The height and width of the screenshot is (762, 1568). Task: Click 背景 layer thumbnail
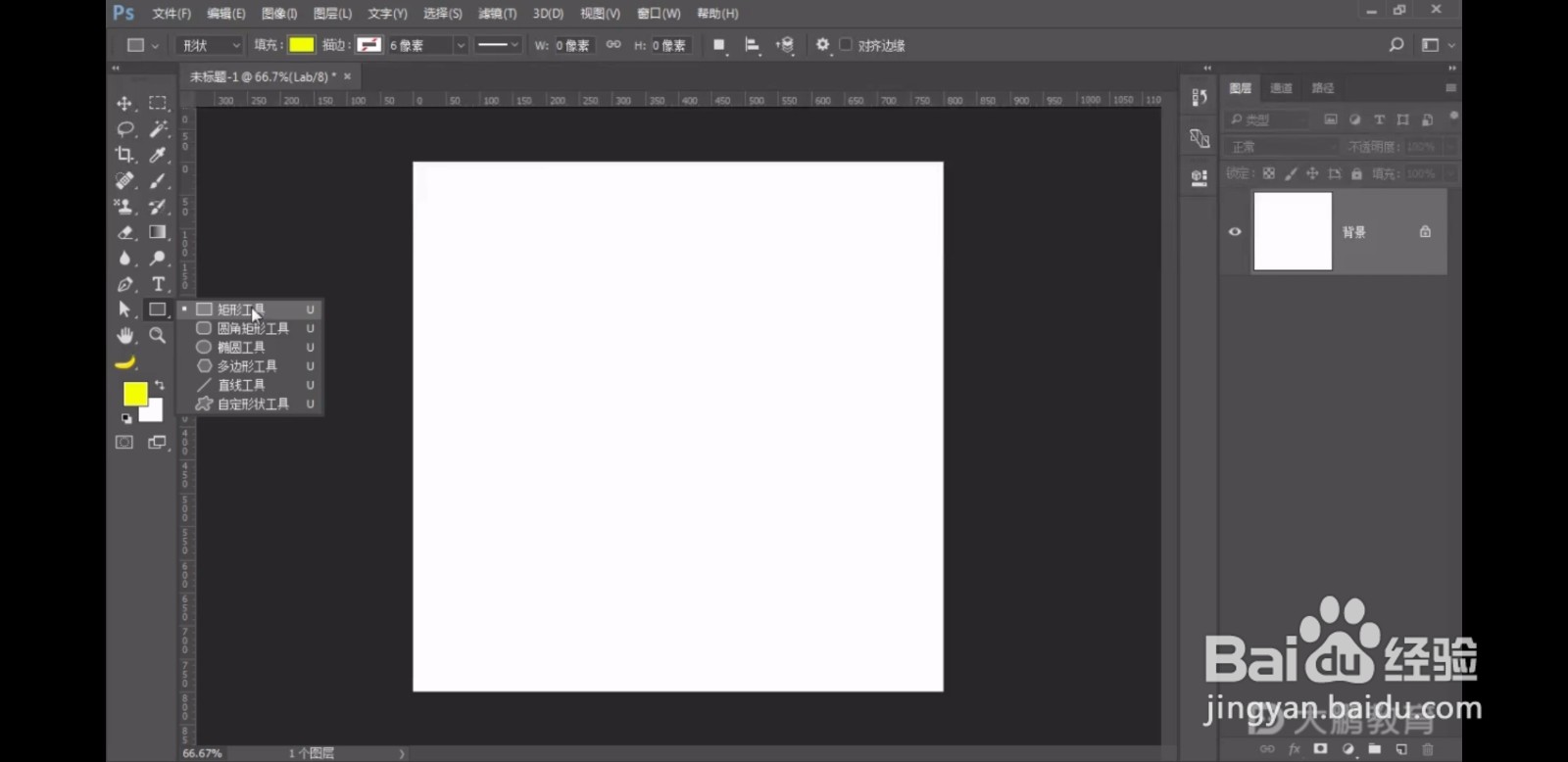(x=1293, y=231)
